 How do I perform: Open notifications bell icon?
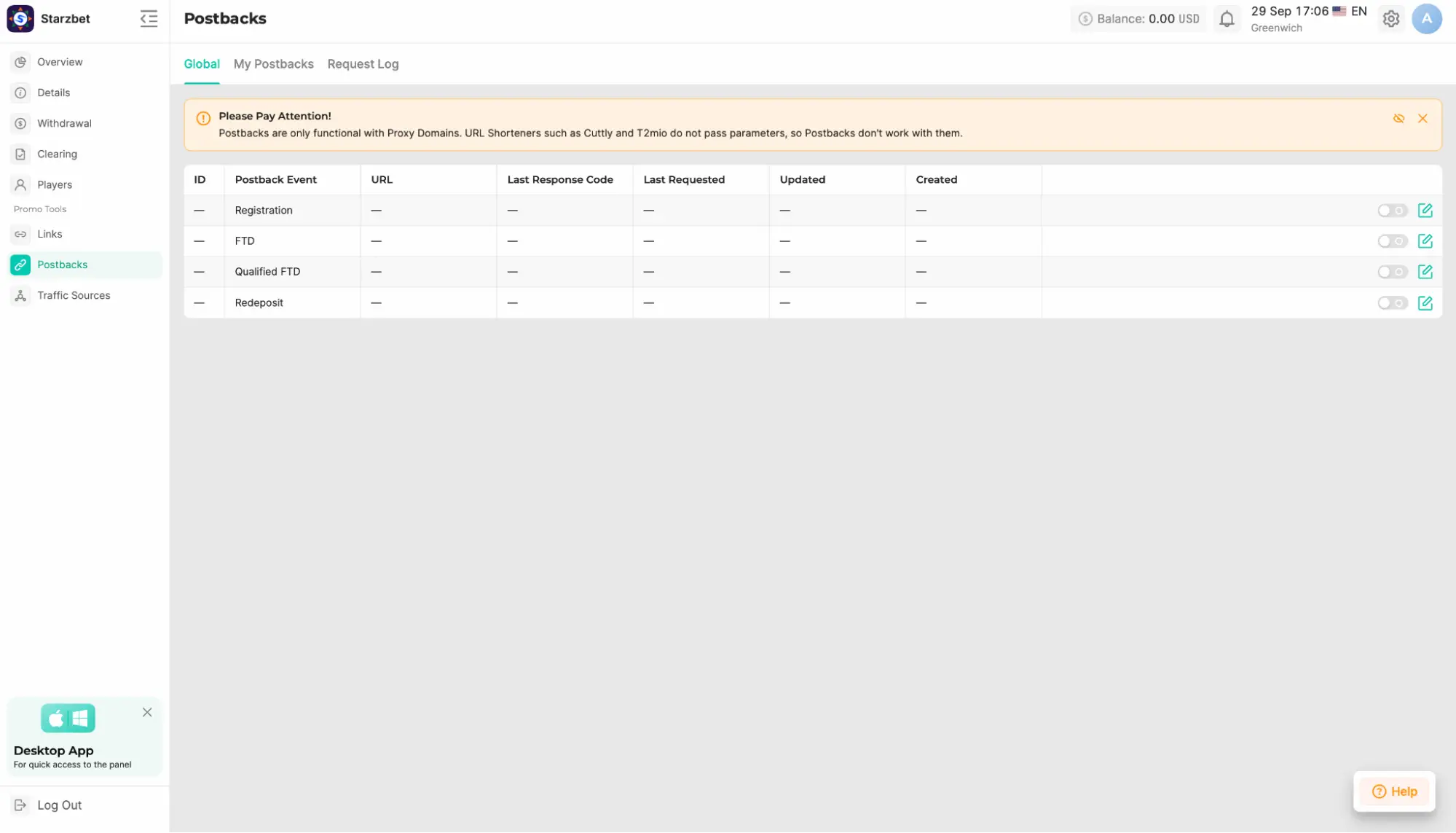1227,19
